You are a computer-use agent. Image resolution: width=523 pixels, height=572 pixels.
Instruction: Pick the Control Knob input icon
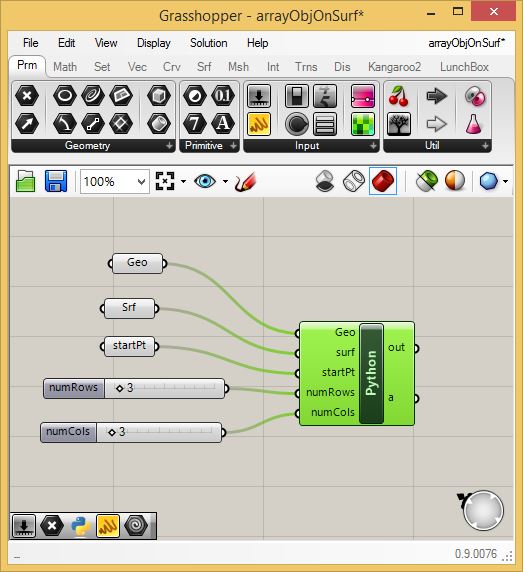297,124
